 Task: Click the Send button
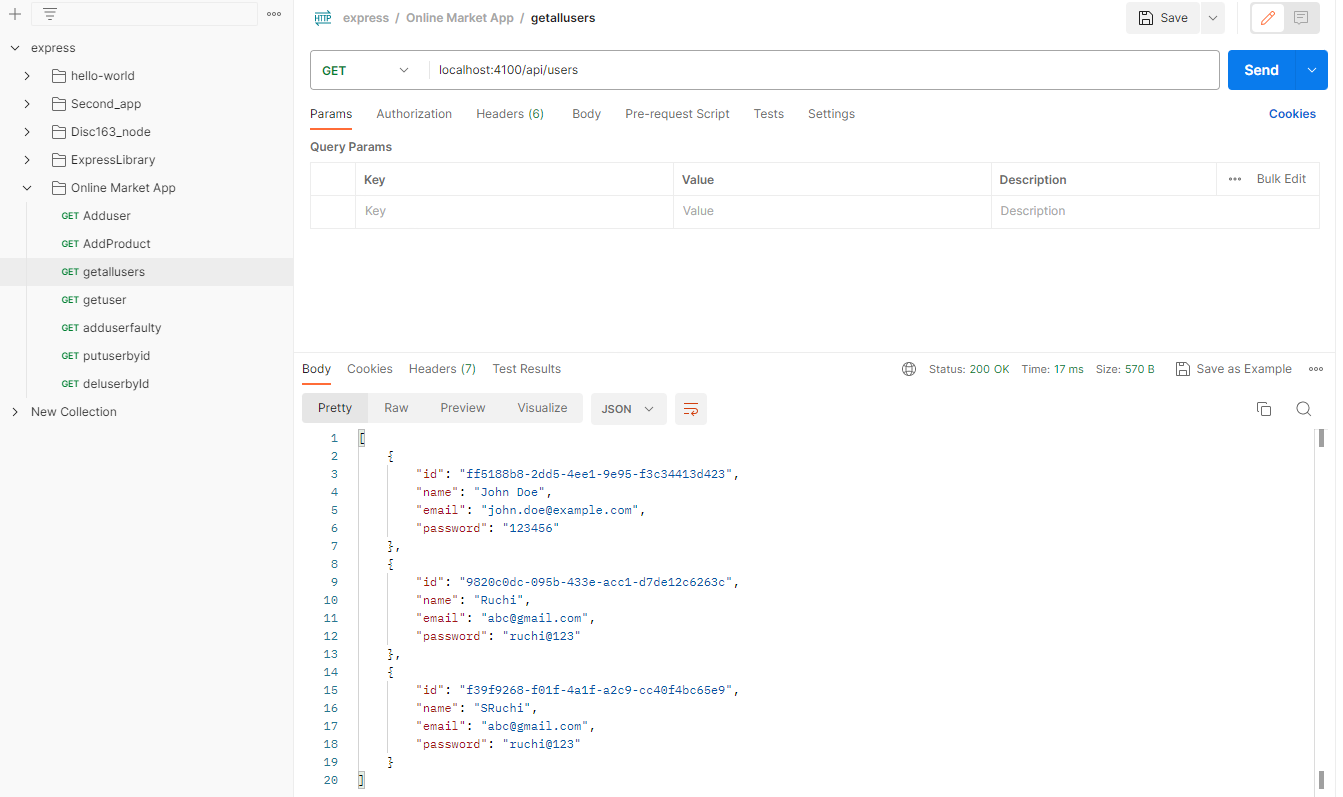(x=1261, y=69)
